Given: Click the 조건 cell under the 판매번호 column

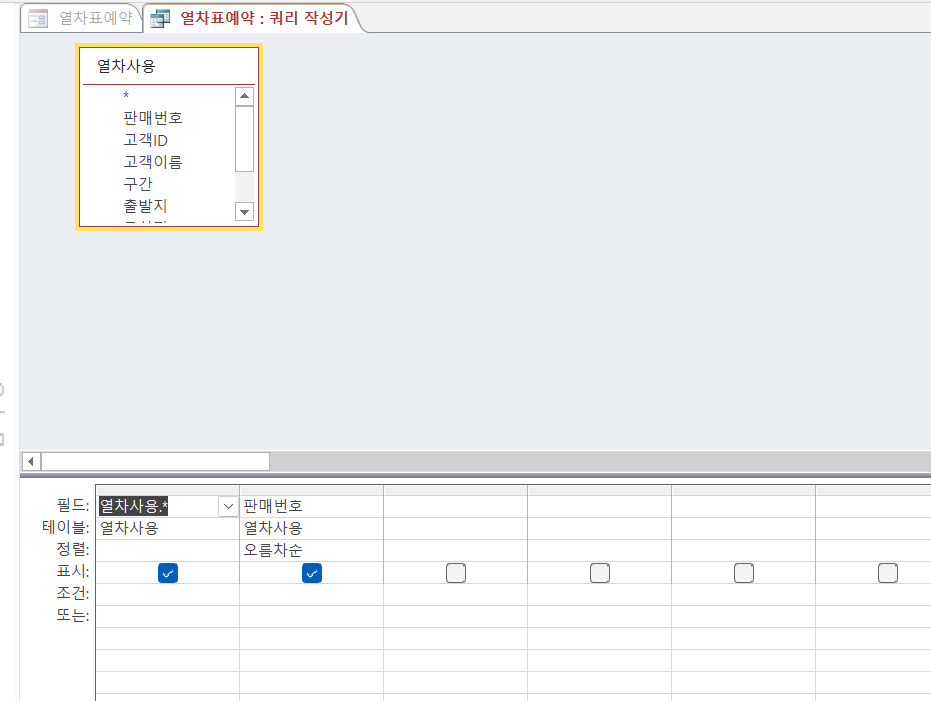Looking at the screenshot, I should pyautogui.click(x=311, y=594).
